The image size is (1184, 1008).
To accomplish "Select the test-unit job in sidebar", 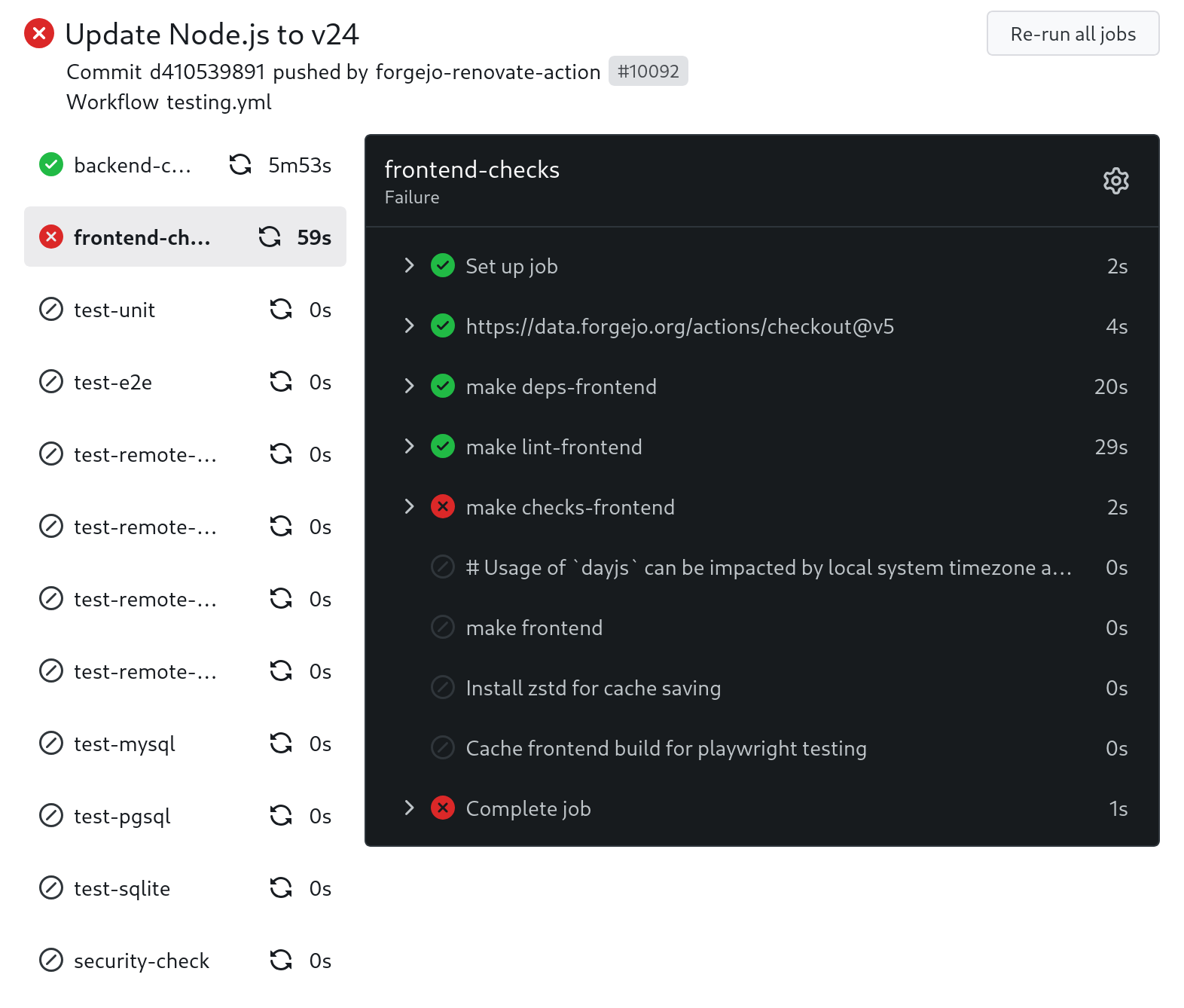I will [114, 310].
